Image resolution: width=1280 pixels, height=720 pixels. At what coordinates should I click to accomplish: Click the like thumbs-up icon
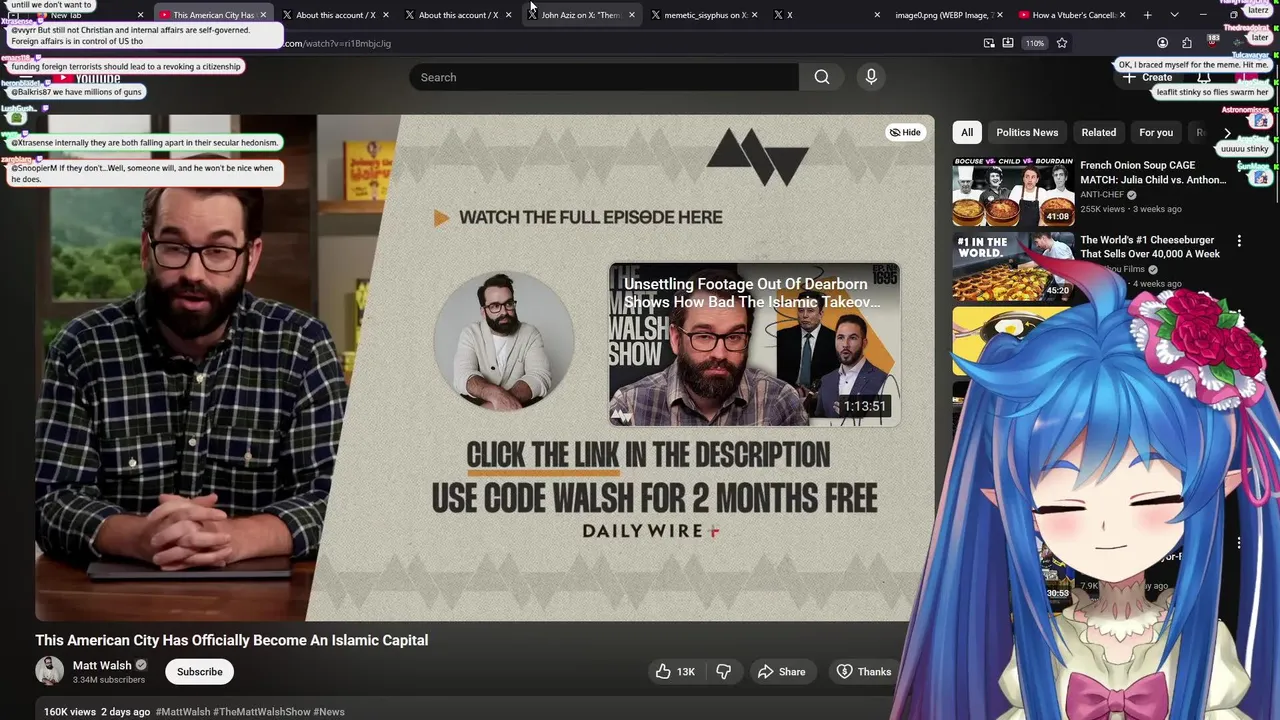[x=663, y=672]
